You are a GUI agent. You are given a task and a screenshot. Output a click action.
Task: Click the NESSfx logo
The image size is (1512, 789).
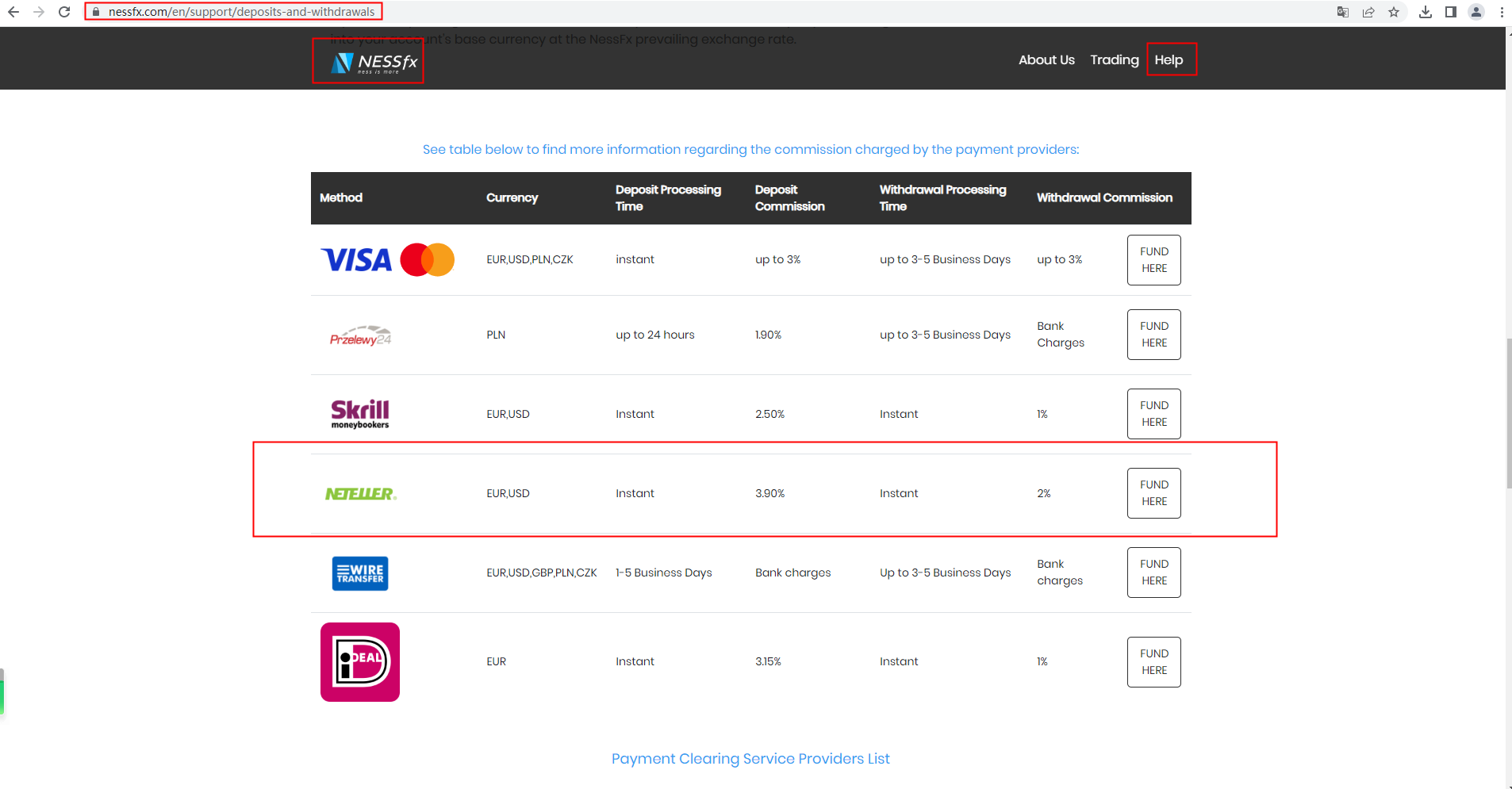[x=374, y=63]
